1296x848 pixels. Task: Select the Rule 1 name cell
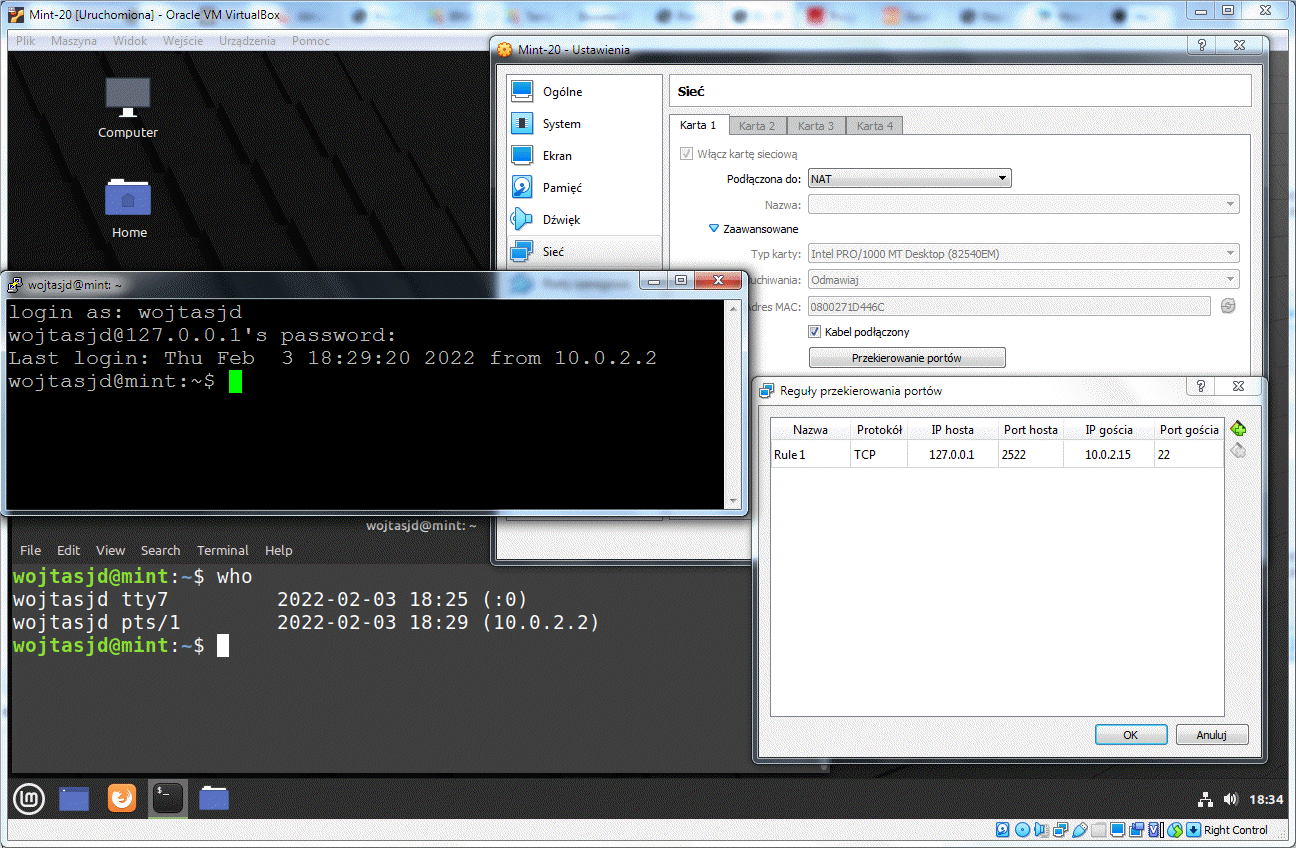click(810, 455)
